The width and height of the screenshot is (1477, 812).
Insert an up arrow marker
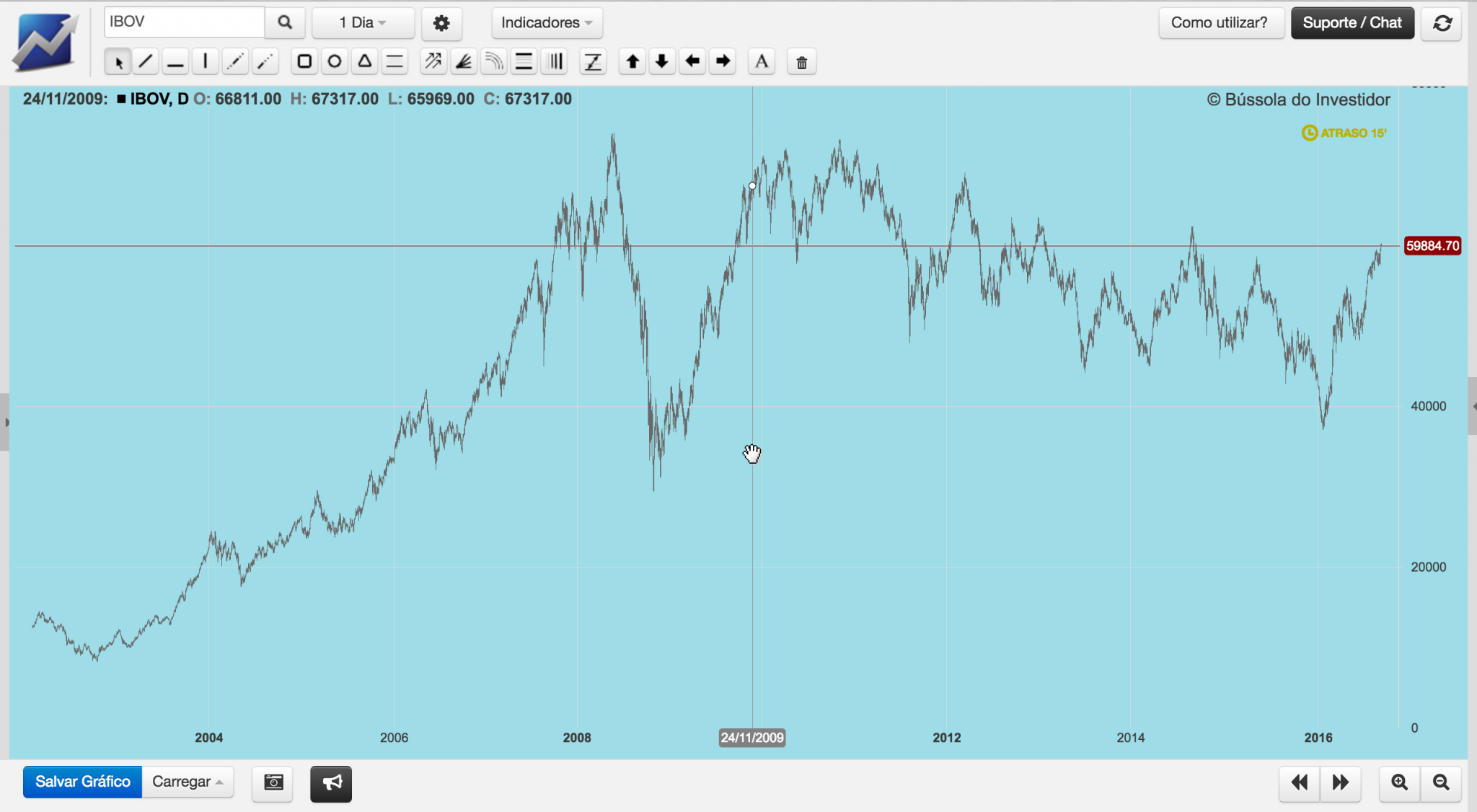(632, 62)
